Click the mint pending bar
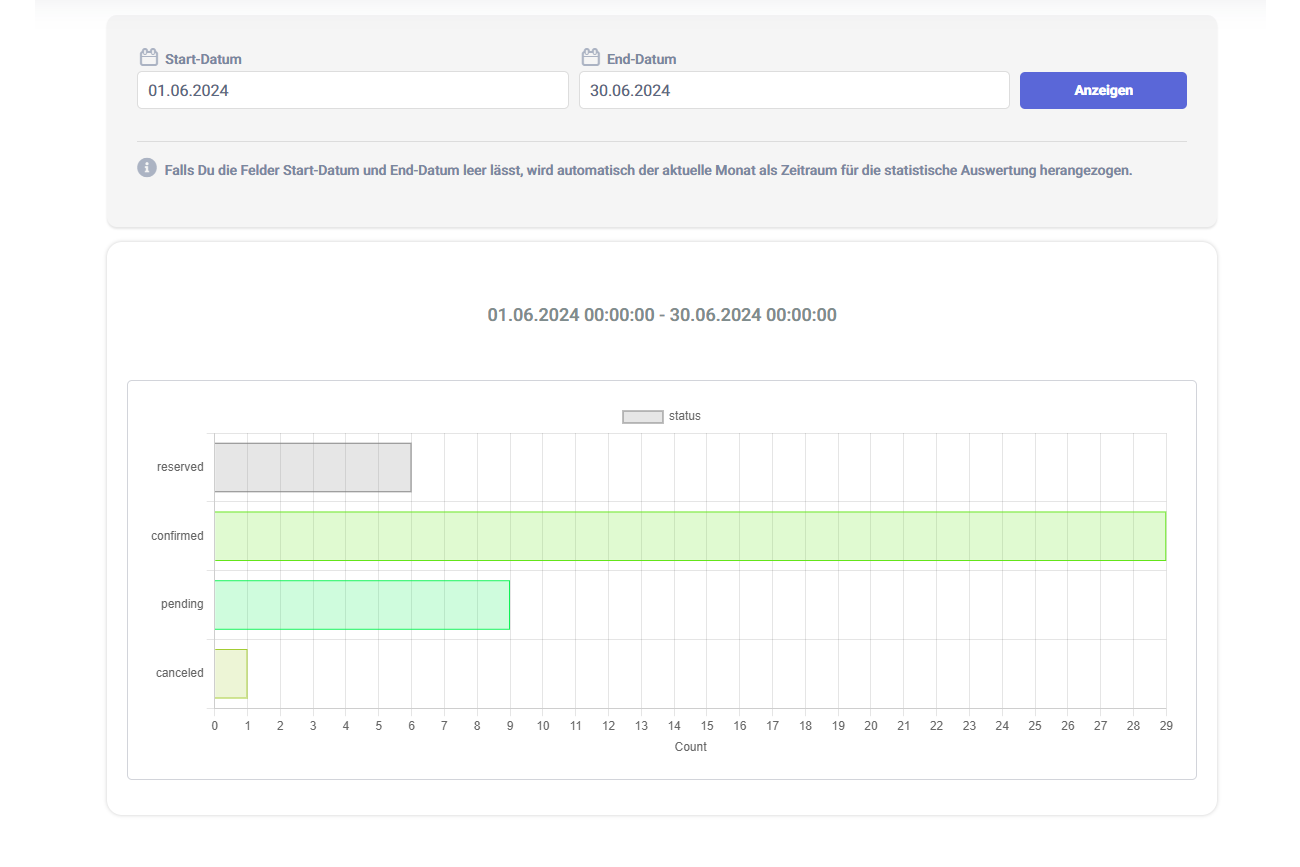Screen dimensions: 1300x867 pyautogui.click(x=362, y=605)
